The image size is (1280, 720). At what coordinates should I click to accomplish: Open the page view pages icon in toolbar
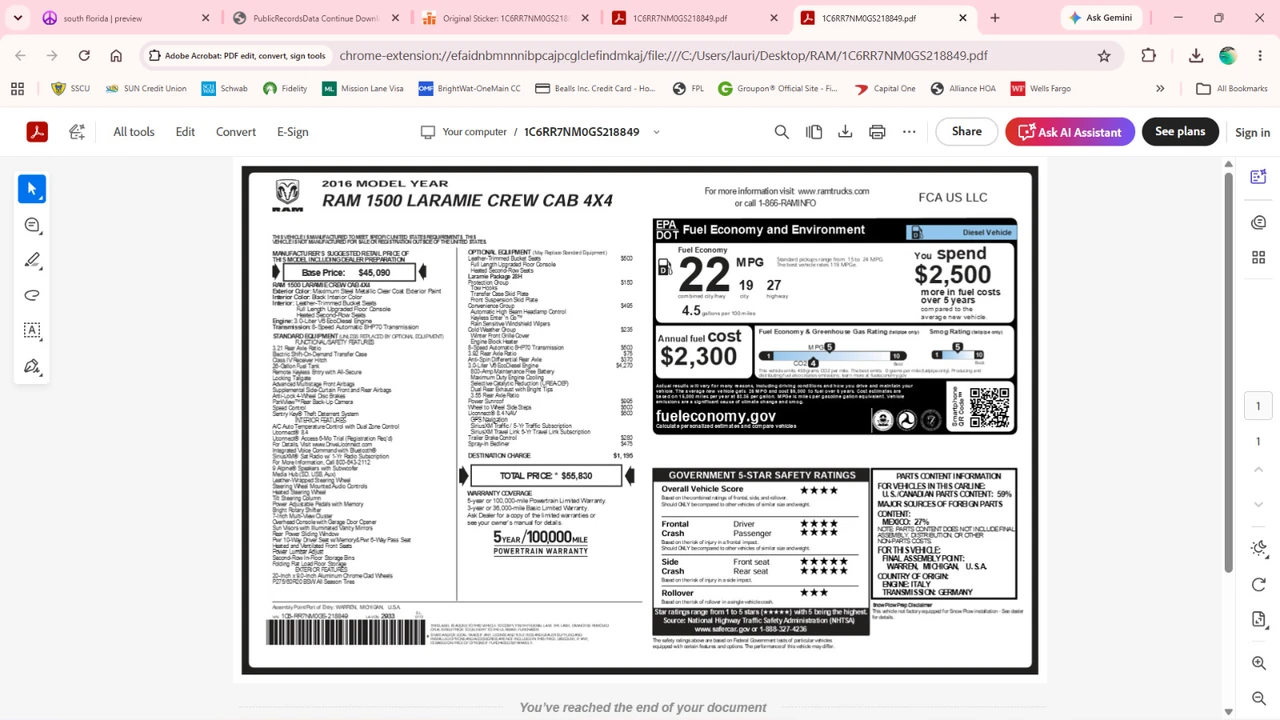pyautogui.click(x=814, y=132)
